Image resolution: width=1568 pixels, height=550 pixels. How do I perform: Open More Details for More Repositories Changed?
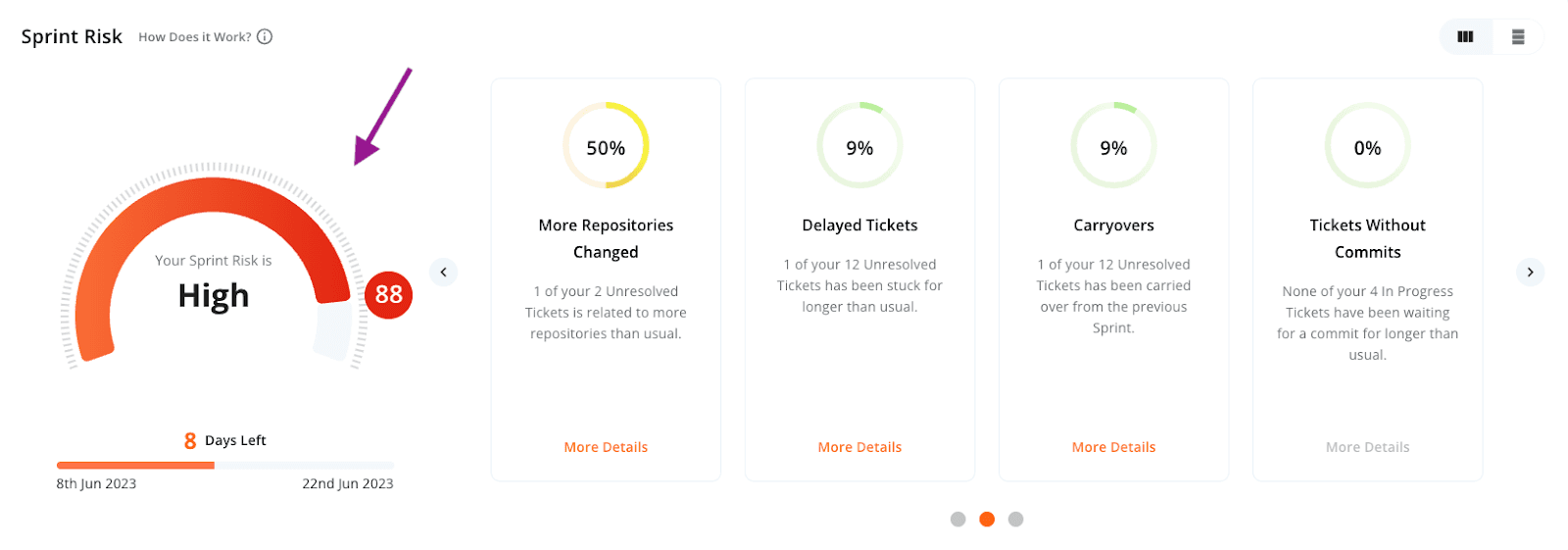coord(606,447)
